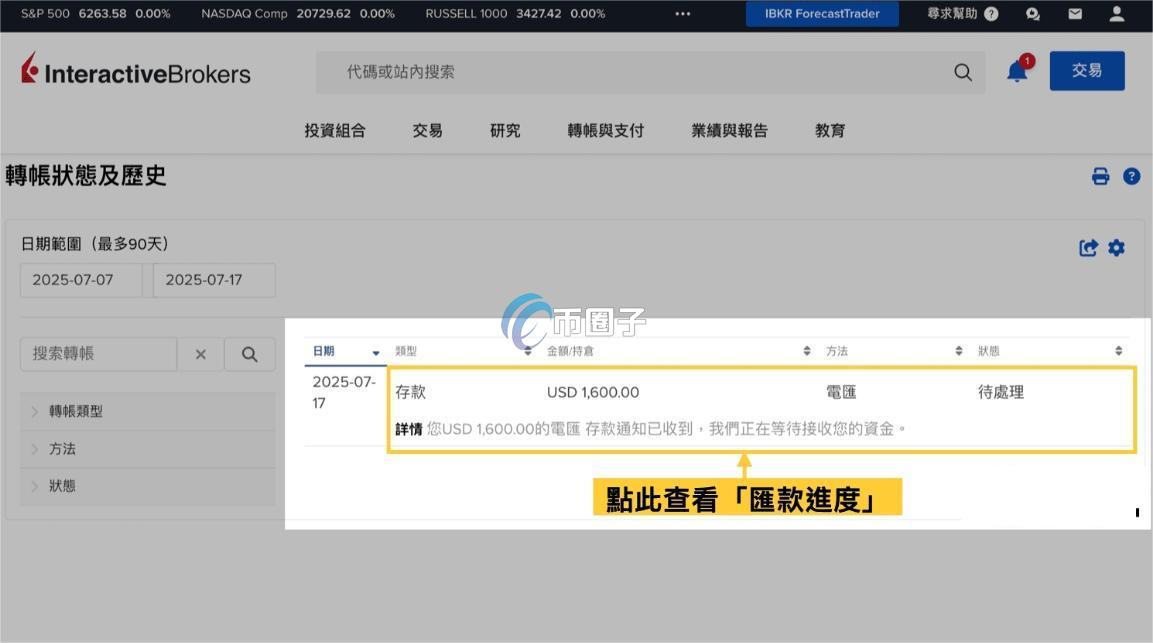Clear the transfer search with the X icon
Screen dimensions: 1153x643
(199, 353)
